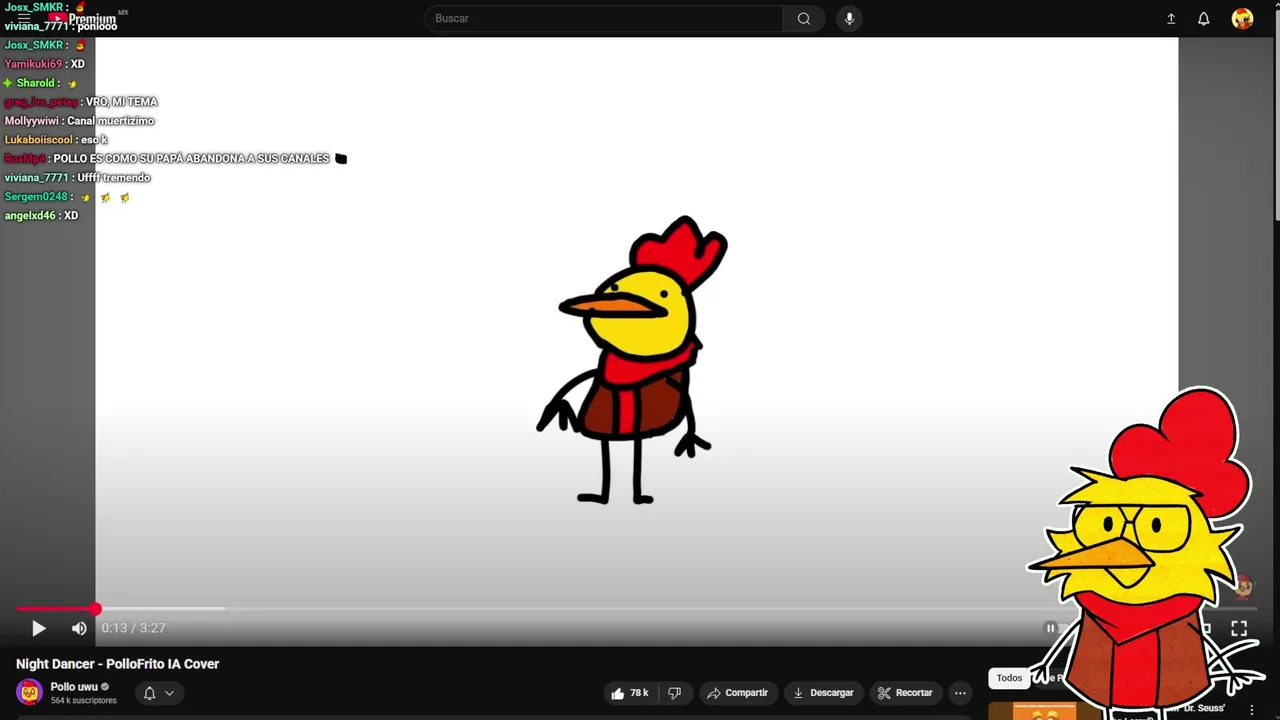Click the 564 k suscriptores text
Screen dimensions: 1280x720
tap(84, 701)
